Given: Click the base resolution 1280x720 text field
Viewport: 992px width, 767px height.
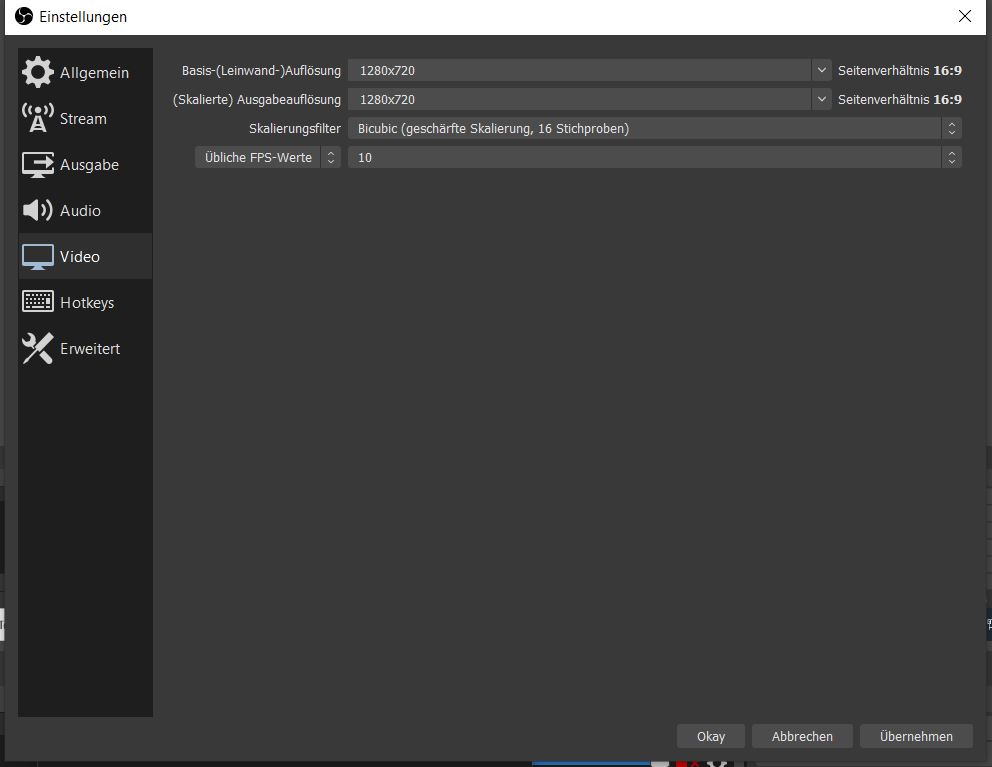Looking at the screenshot, I should pyautogui.click(x=580, y=70).
